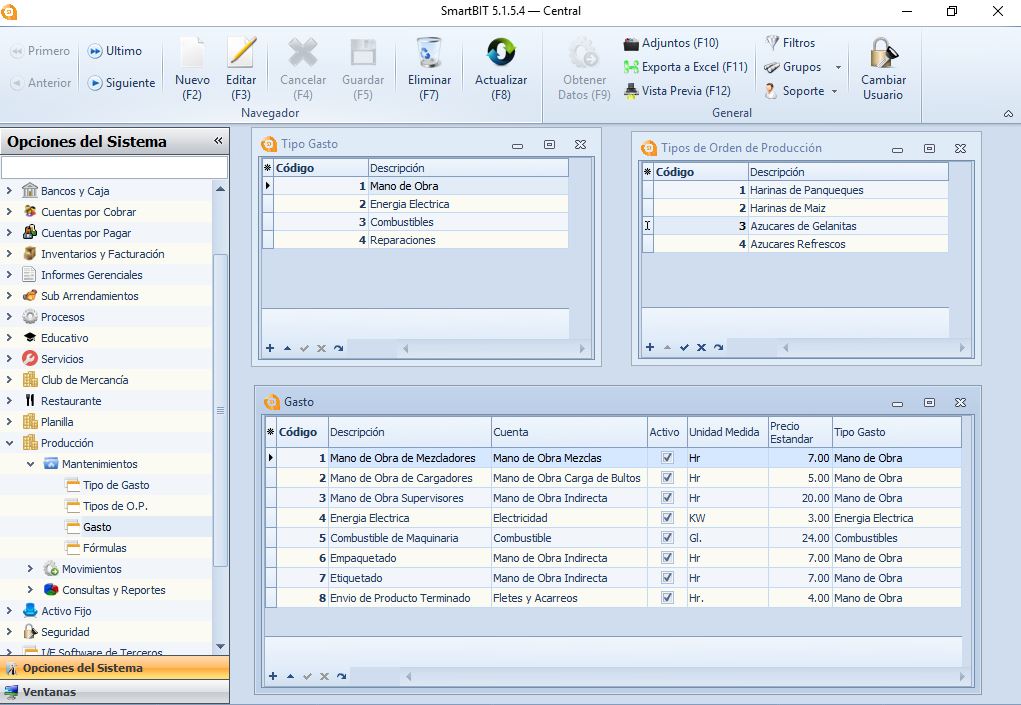Click the Cambiar Usuario padlock icon
Image resolution: width=1021 pixels, height=705 pixels.
[883, 53]
